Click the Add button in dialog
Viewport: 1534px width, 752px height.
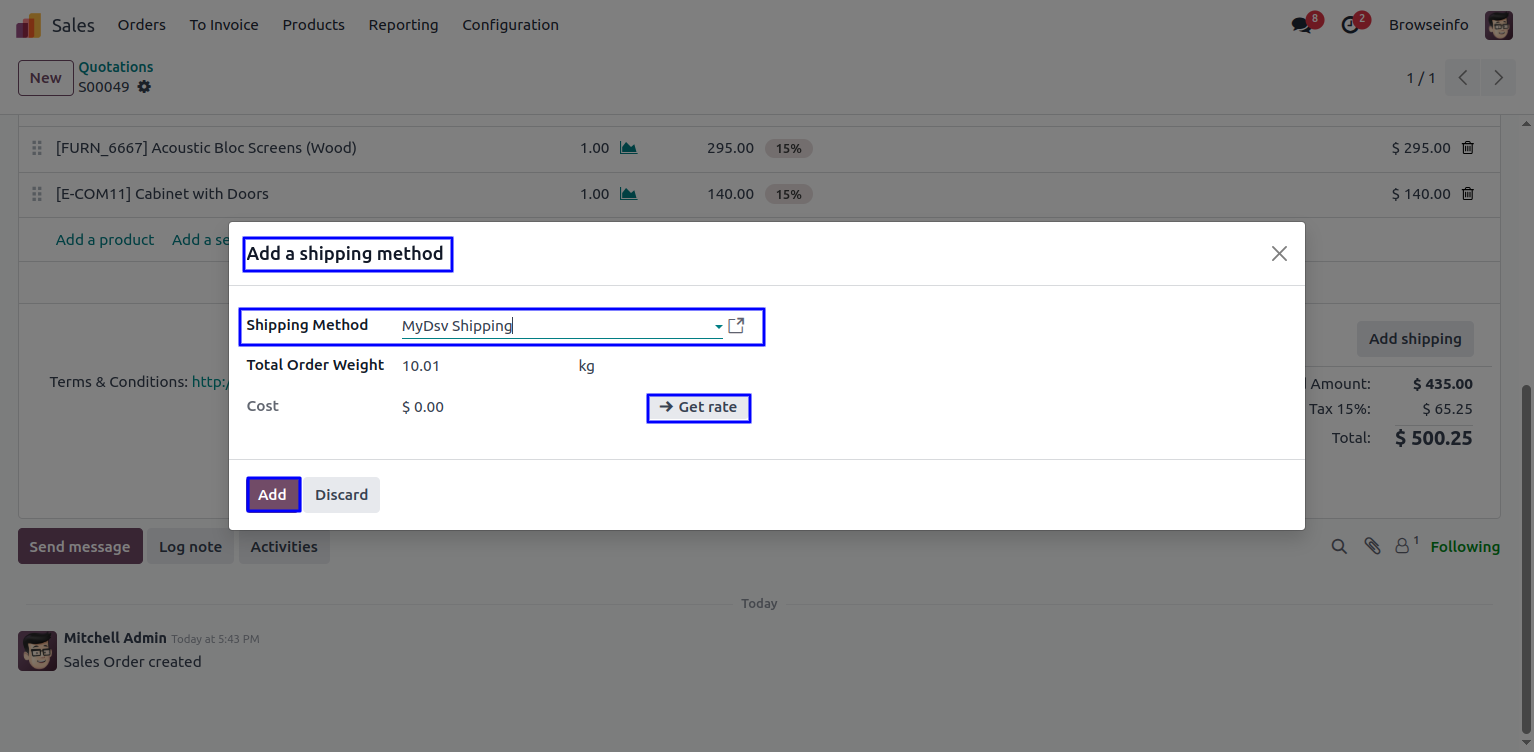tap(272, 495)
